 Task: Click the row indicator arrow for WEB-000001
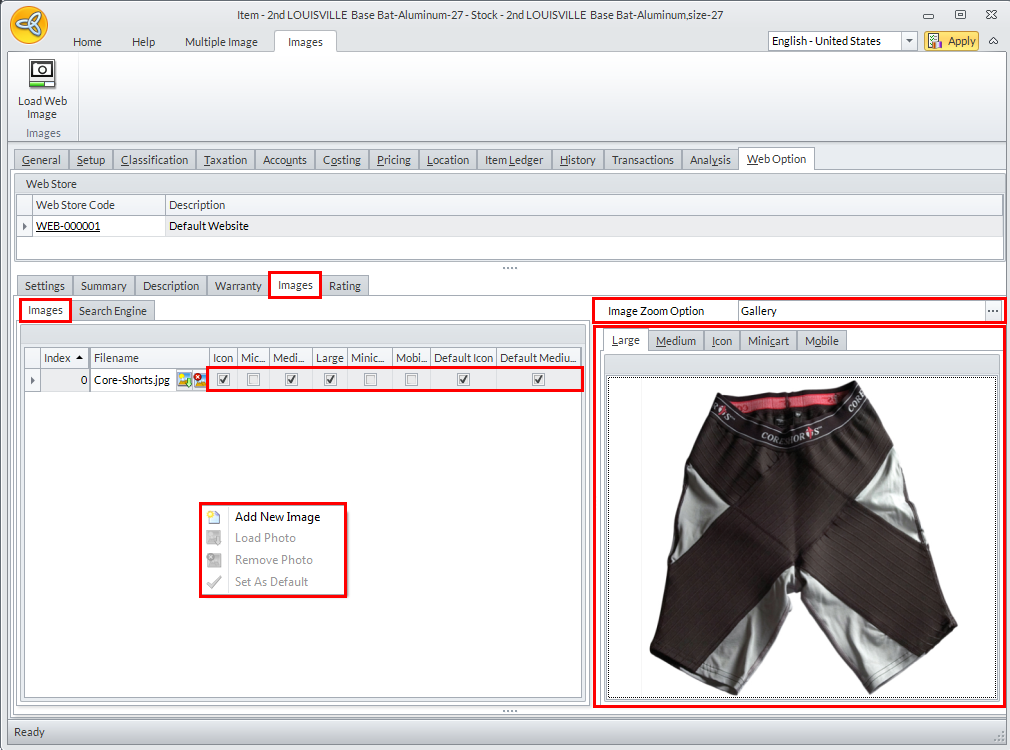click(x=25, y=227)
